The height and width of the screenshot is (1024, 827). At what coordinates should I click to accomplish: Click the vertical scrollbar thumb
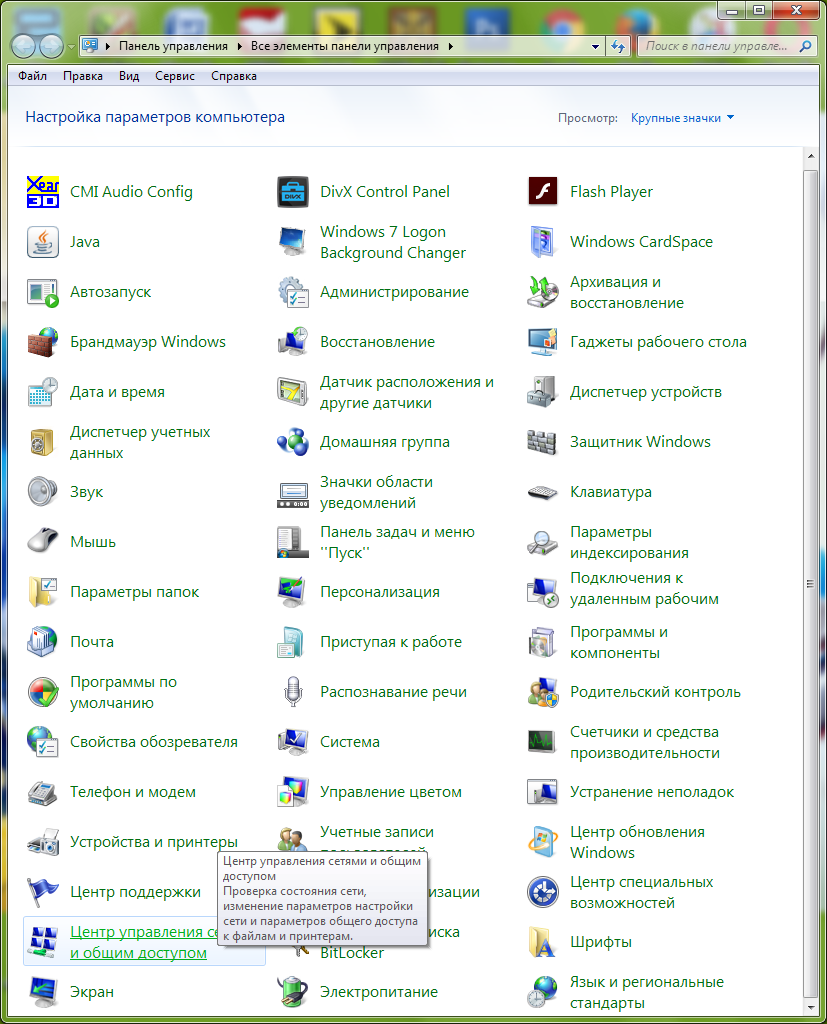(810, 583)
